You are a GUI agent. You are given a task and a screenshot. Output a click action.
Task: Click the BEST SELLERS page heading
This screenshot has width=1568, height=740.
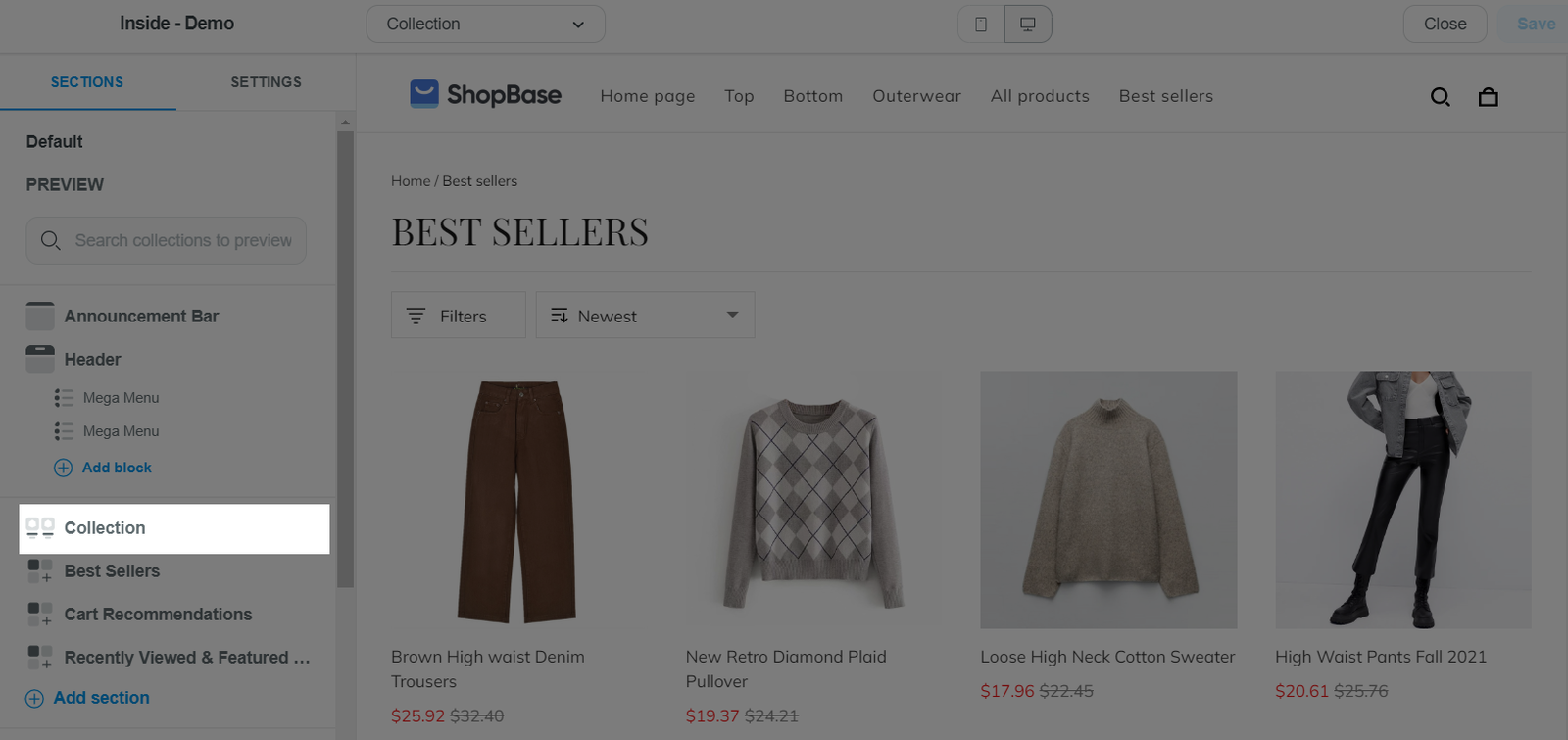click(520, 232)
